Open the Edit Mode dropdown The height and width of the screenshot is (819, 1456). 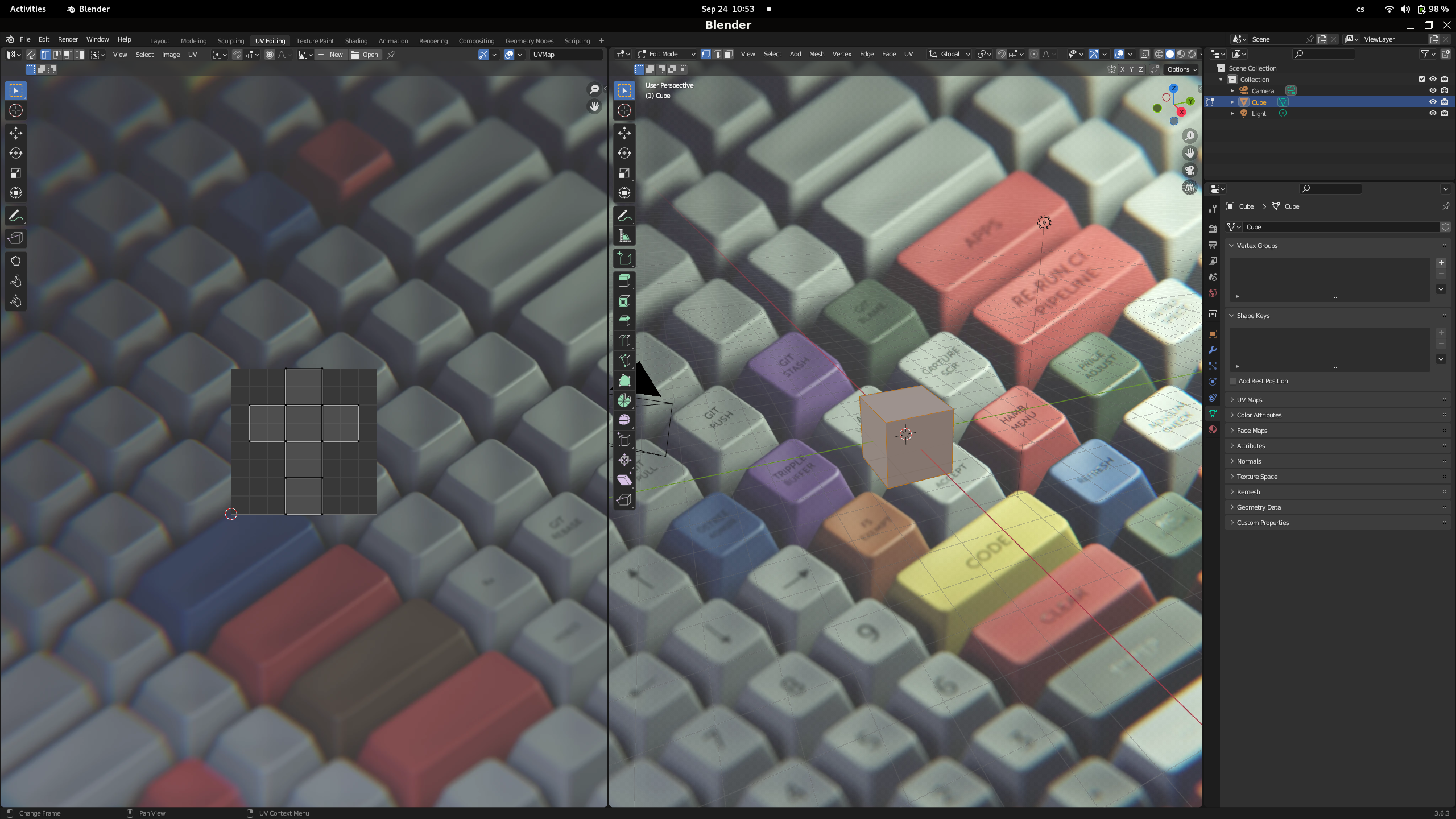point(667,54)
